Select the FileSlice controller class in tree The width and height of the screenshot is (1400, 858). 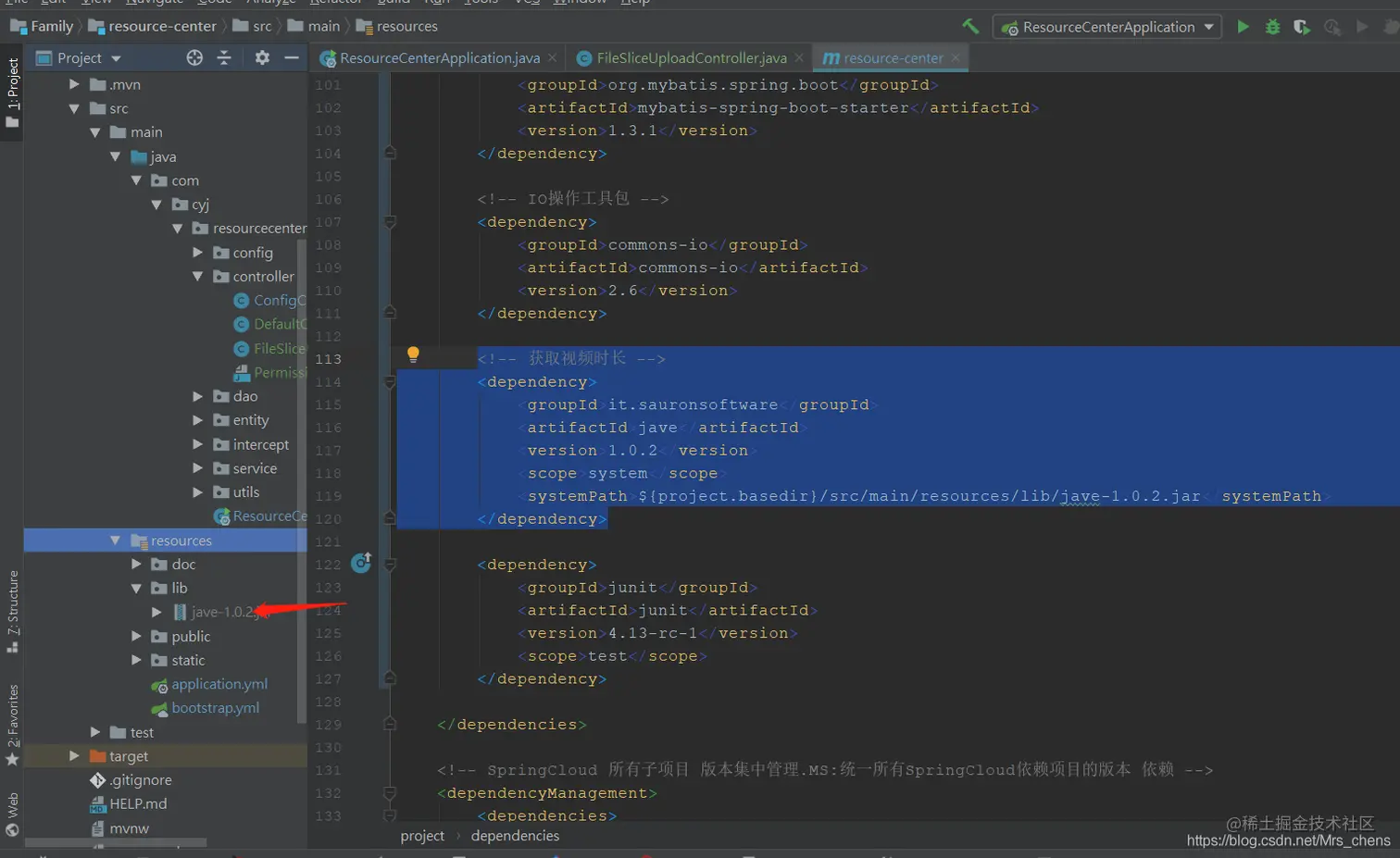coord(269,348)
